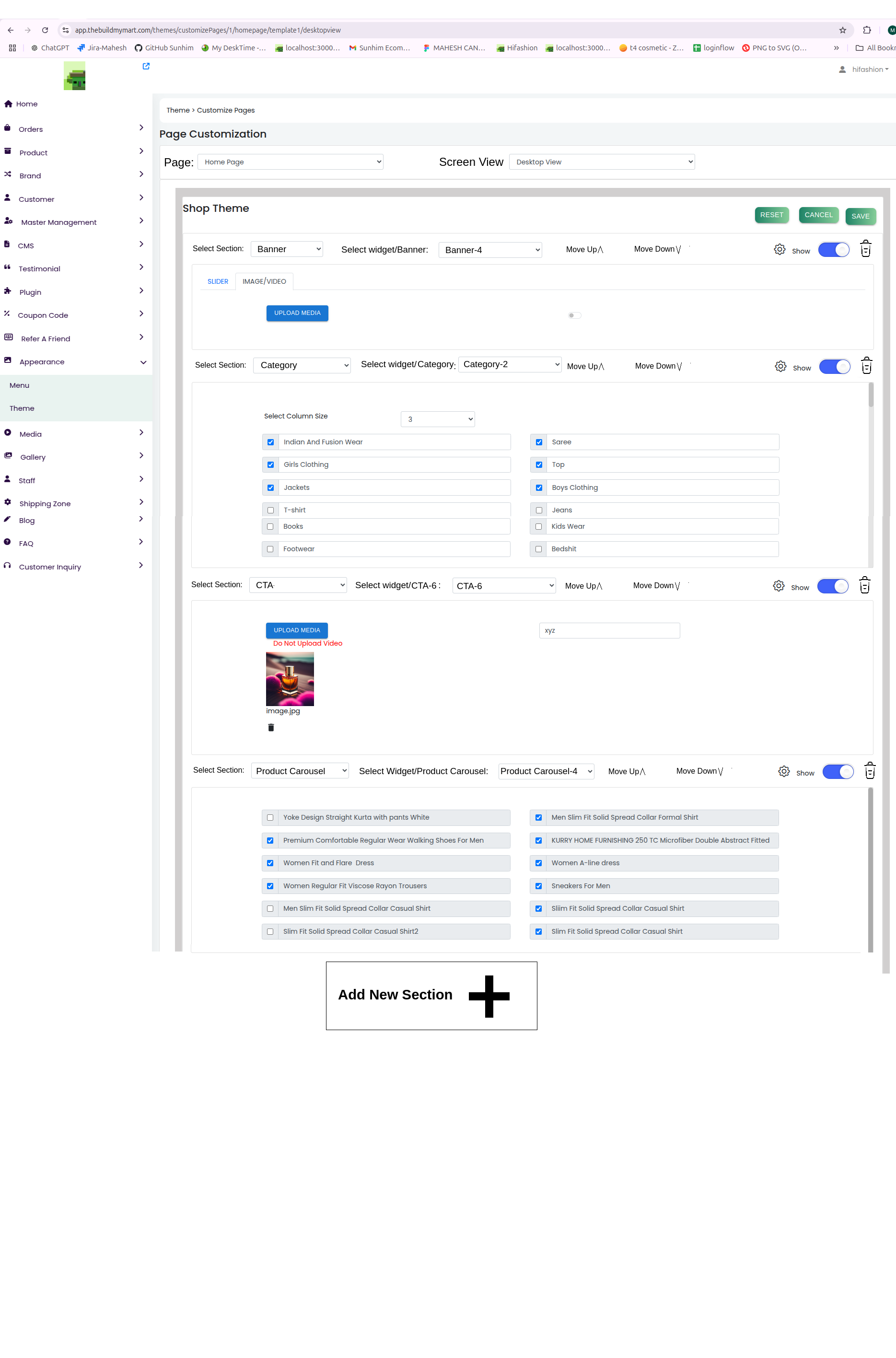Uncheck the Sneakers For Men checkbox

(x=538, y=886)
